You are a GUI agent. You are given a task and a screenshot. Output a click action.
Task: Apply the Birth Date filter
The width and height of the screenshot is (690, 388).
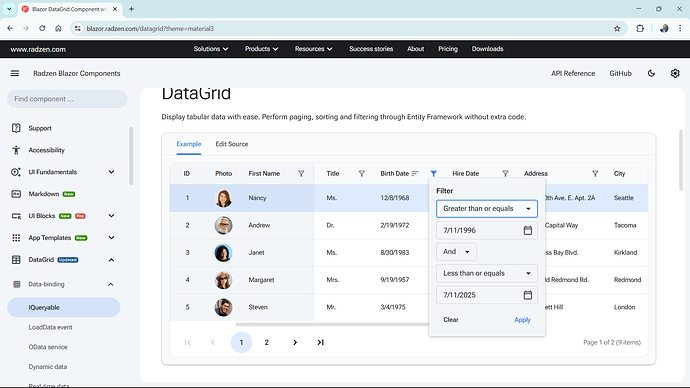pyautogui.click(x=522, y=320)
